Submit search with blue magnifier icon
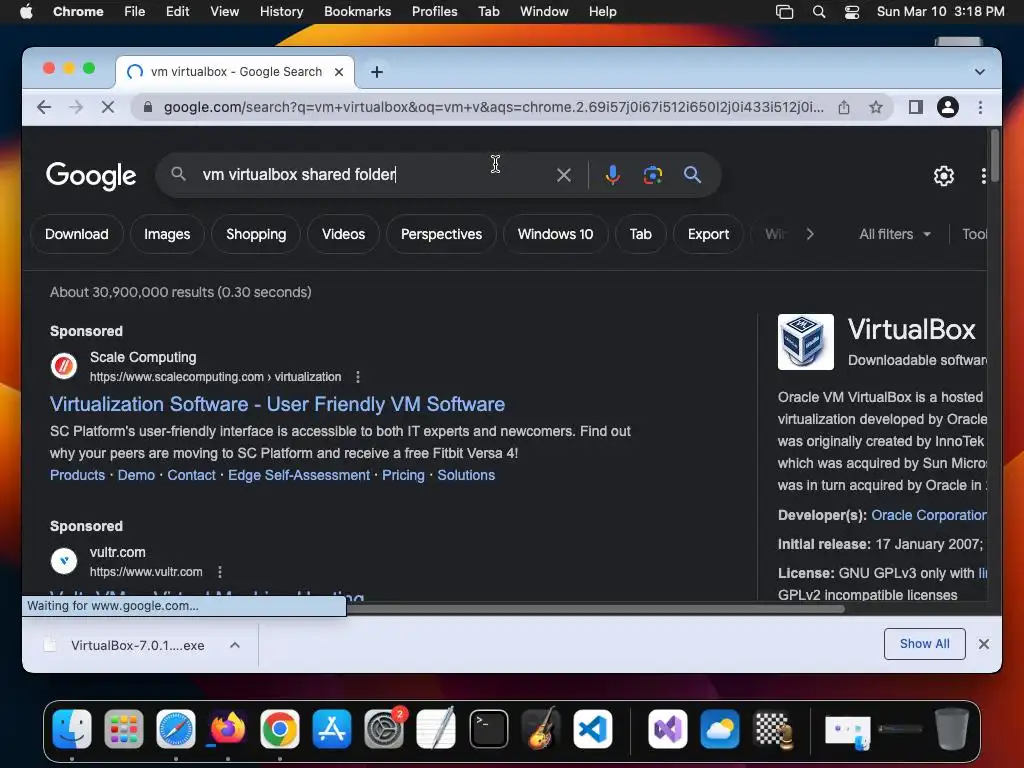1024x768 pixels. (692, 174)
